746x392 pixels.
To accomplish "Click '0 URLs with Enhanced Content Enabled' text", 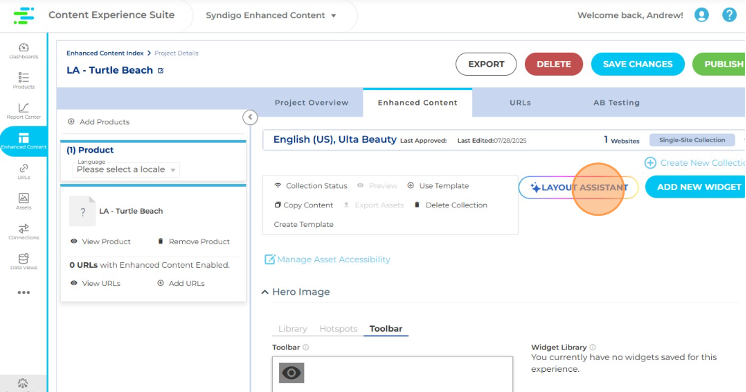I will coord(149,265).
